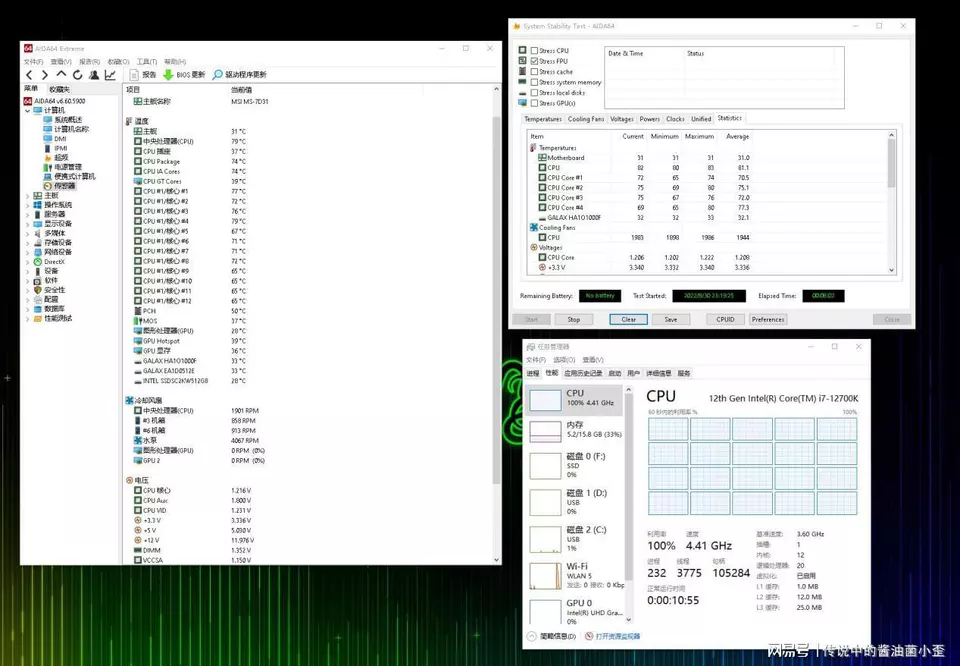The width and height of the screenshot is (960, 666).
Task: Select GPU 0 in Task Manager sidebar
Action: click(576, 612)
